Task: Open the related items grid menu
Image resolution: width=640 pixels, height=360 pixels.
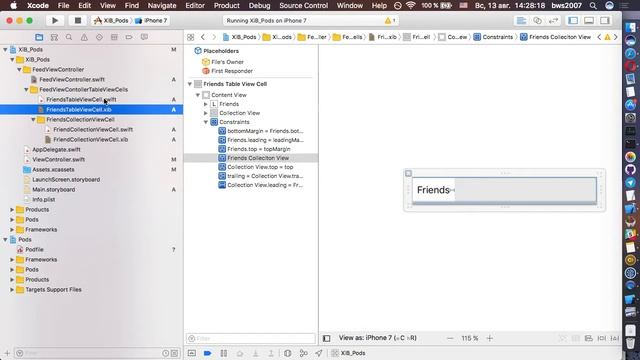Action: point(191,37)
